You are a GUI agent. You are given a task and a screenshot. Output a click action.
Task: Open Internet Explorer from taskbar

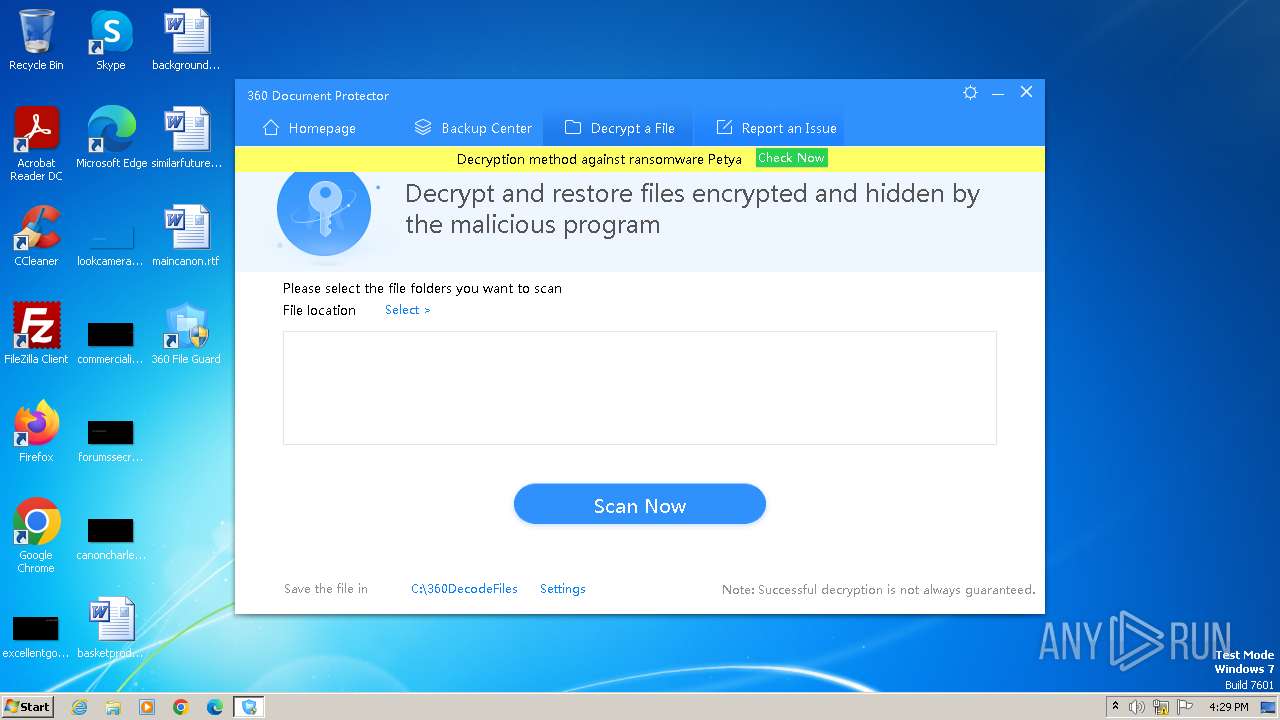pos(79,707)
